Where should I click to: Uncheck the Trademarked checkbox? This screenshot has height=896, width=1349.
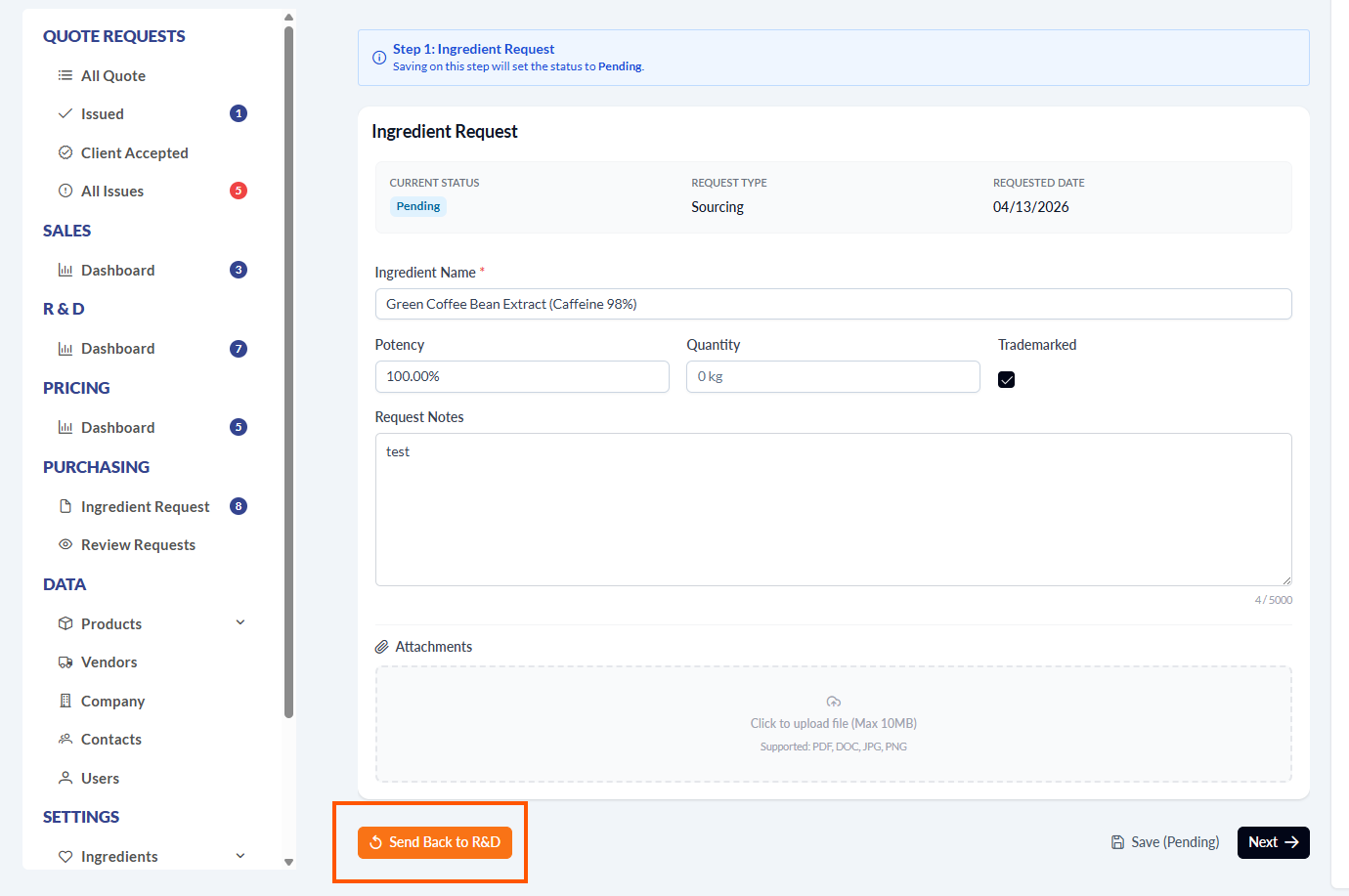click(x=1007, y=380)
